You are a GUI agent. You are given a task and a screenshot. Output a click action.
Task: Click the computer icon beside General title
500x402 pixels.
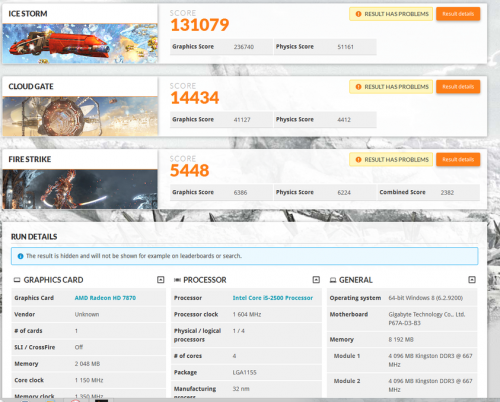click(x=333, y=280)
